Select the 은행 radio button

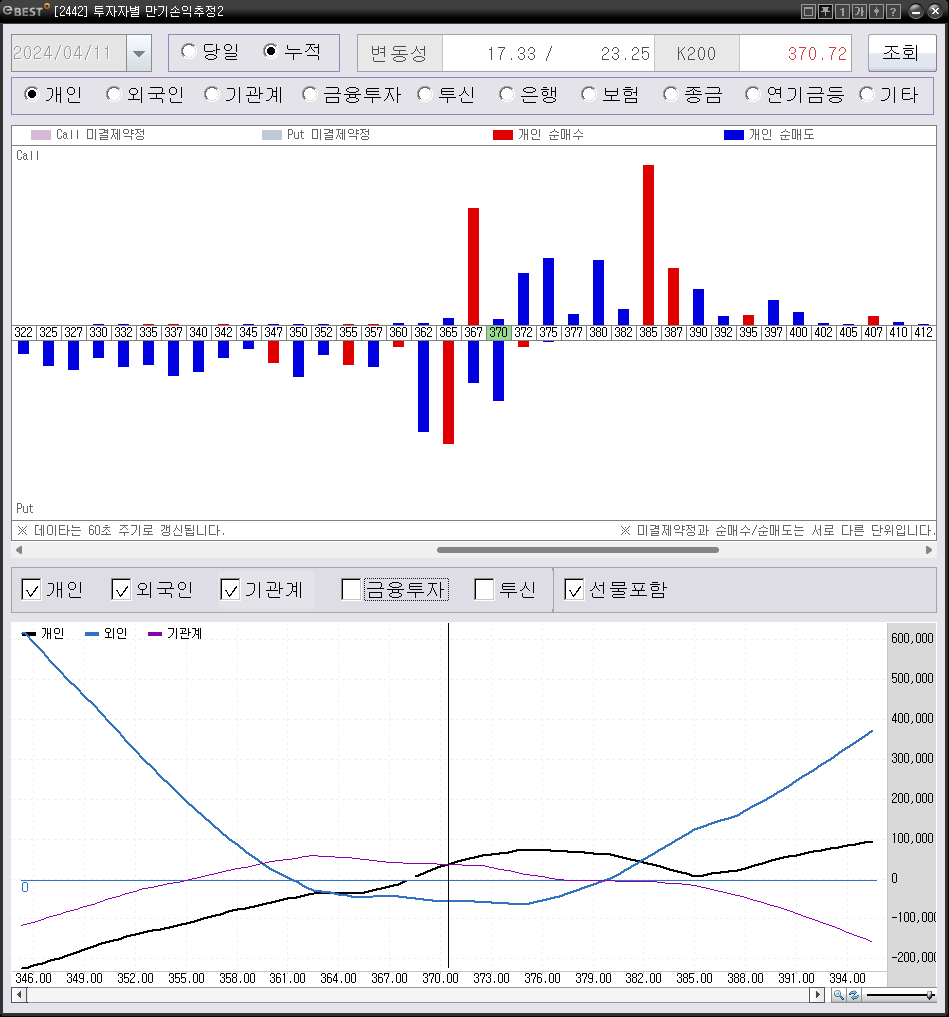coord(507,95)
